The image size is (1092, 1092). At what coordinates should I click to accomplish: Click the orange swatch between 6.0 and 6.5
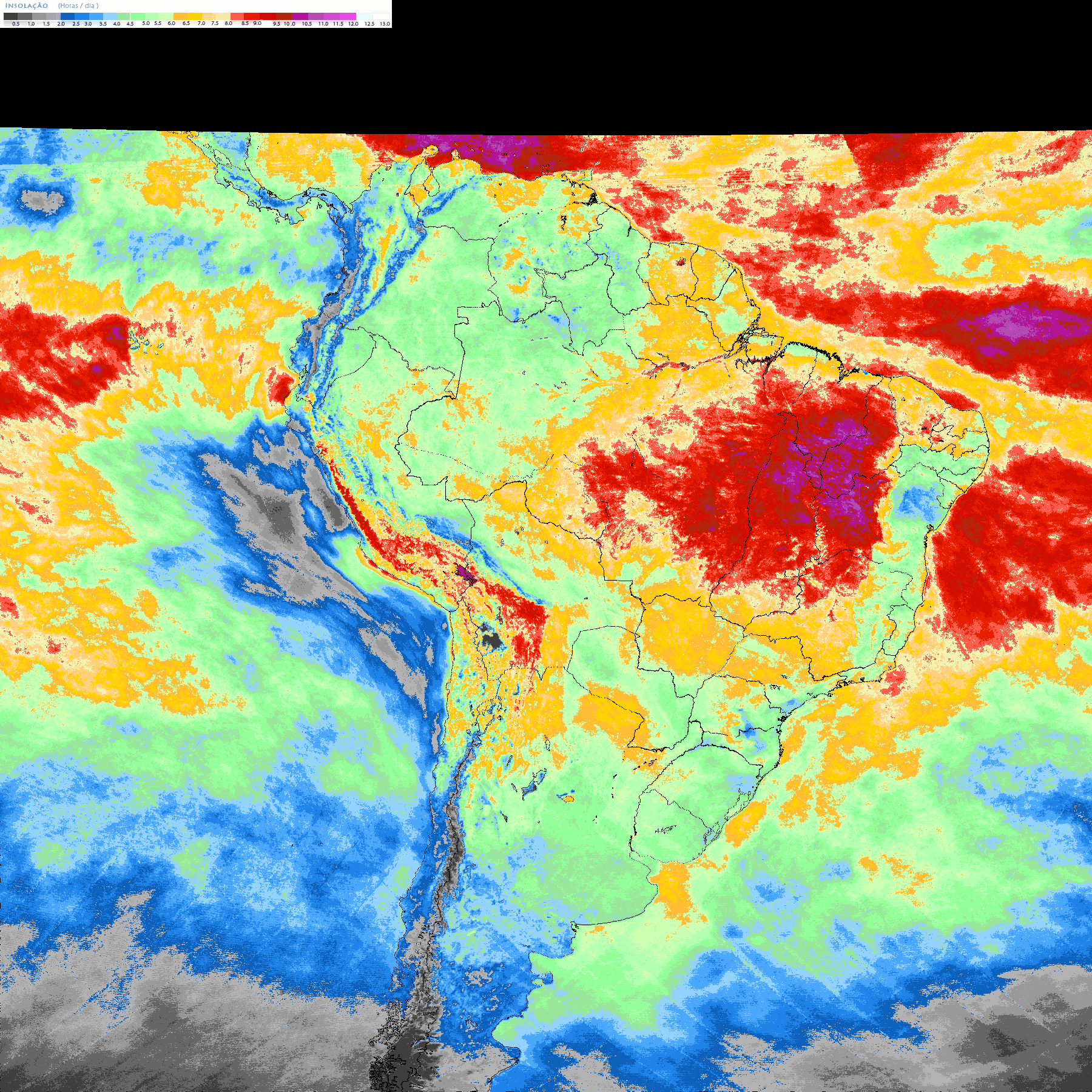(180, 16)
